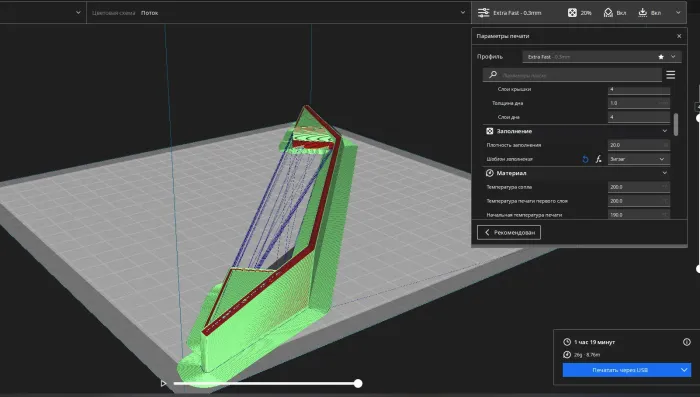Viewport: 700px width, 397px height.
Task: Expand the arrow beside Печатать через USB
Action: 684,370
